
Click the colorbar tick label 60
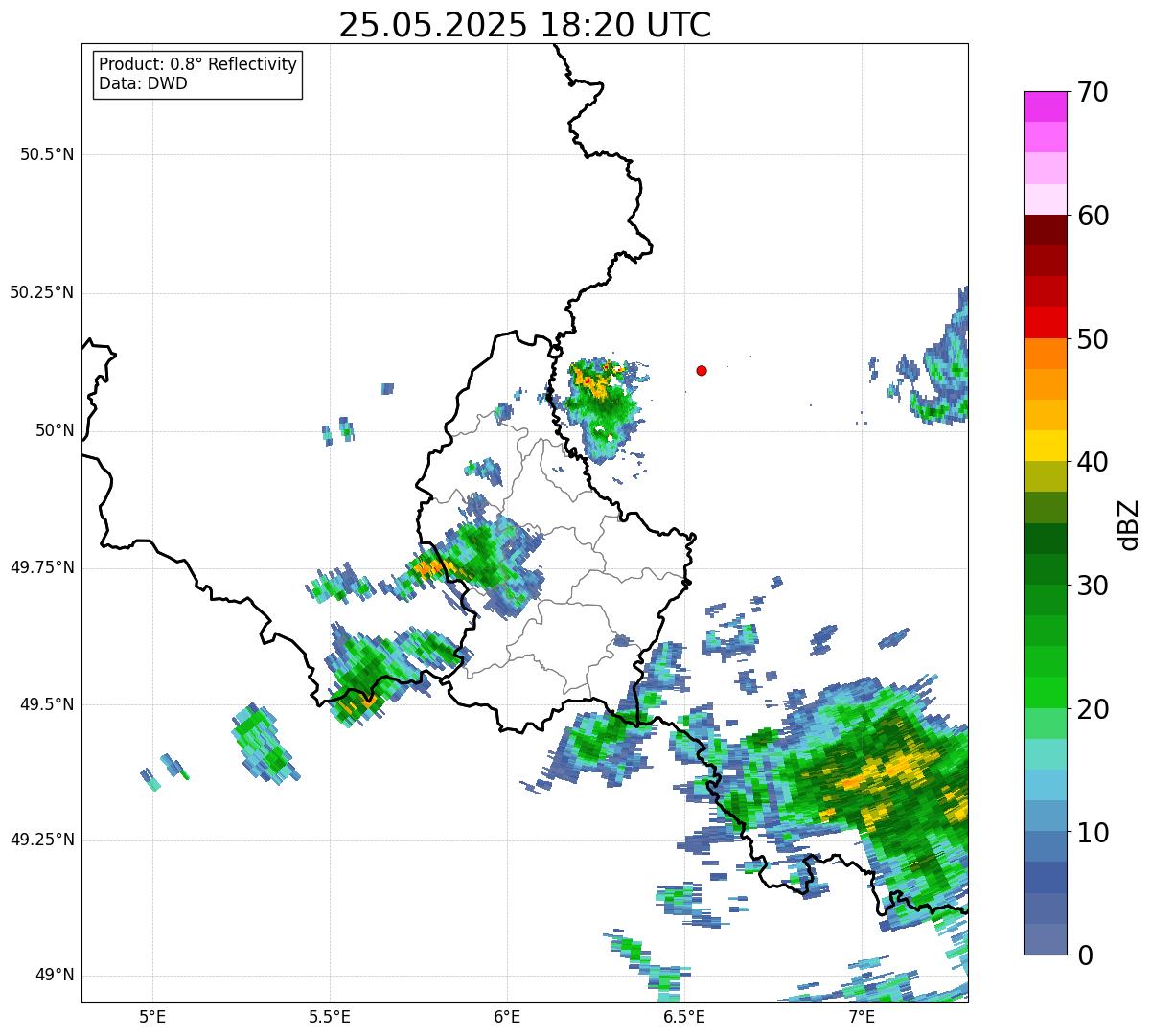click(x=1093, y=216)
